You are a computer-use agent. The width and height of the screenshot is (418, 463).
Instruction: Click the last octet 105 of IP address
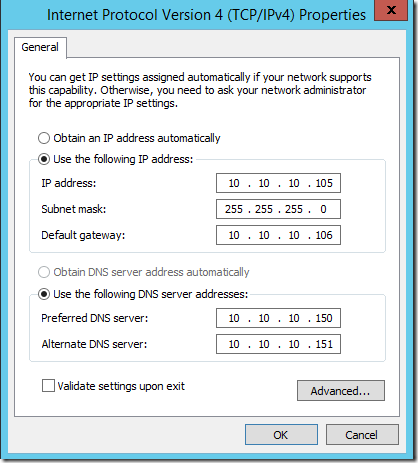point(324,183)
